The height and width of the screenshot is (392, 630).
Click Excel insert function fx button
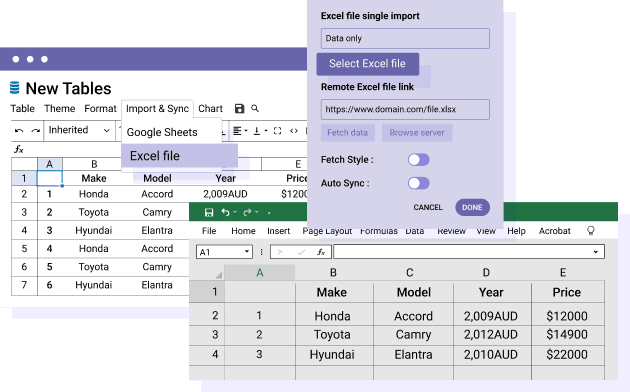pyautogui.click(x=321, y=252)
